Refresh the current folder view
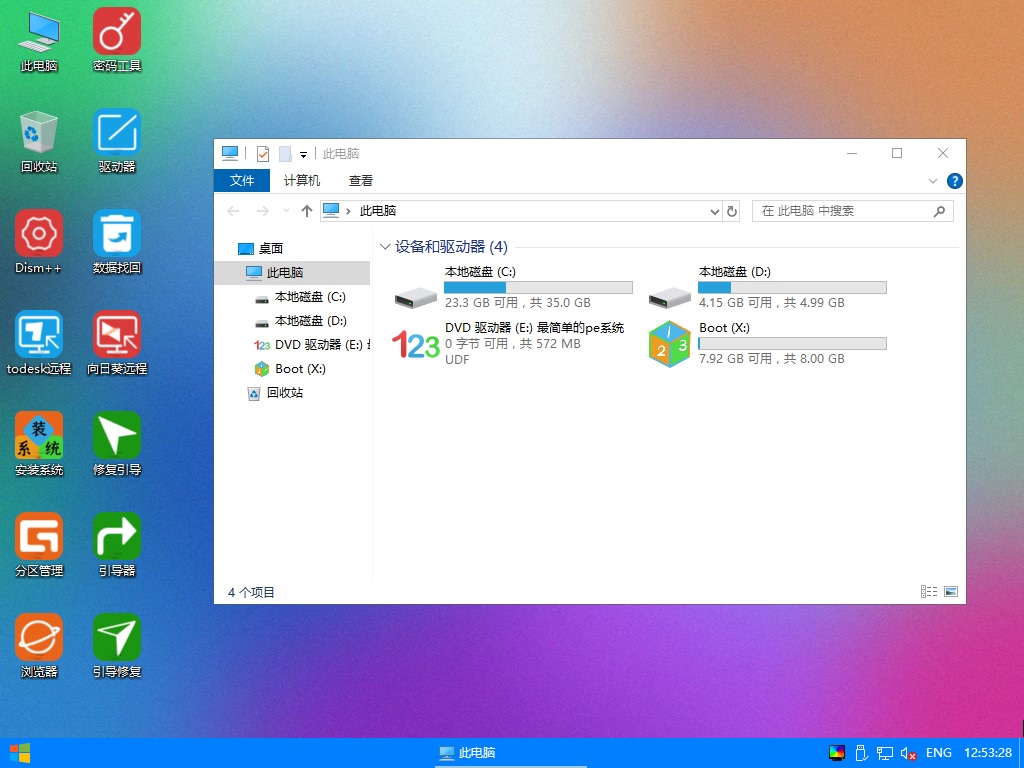The height and width of the screenshot is (768, 1024). 732,211
